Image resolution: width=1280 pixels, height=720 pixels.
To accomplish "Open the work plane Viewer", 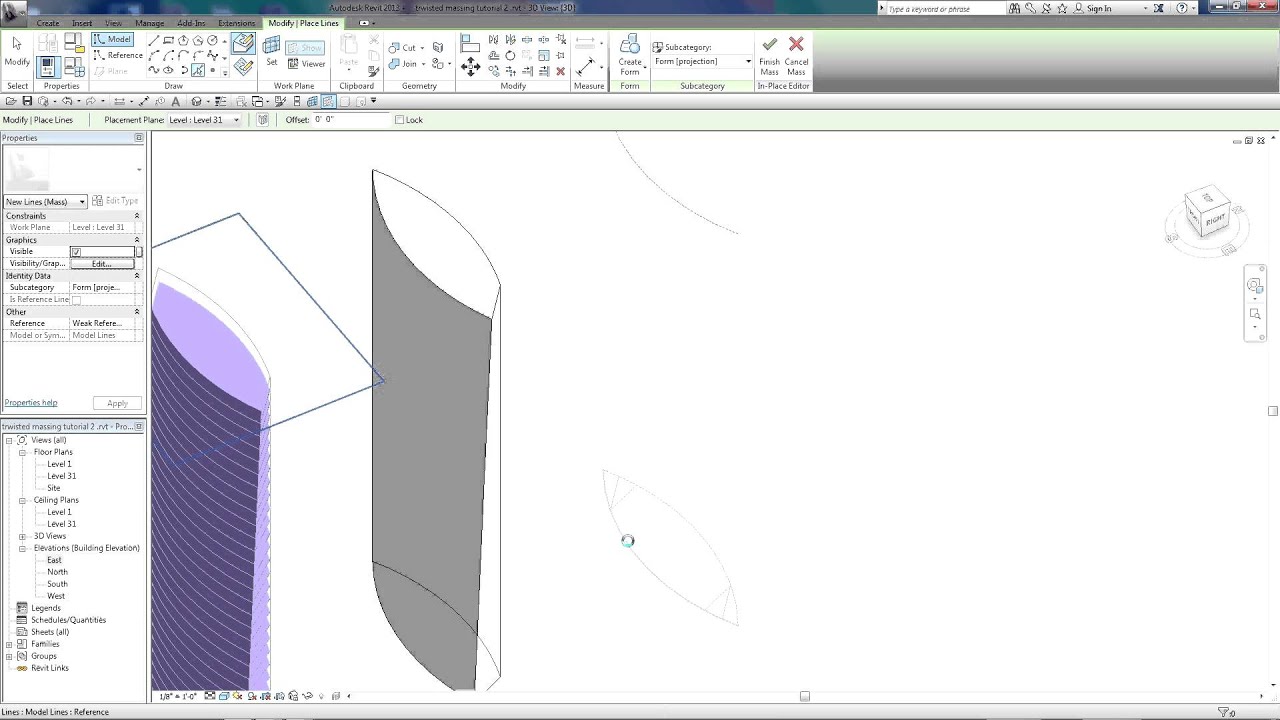I will (x=307, y=64).
